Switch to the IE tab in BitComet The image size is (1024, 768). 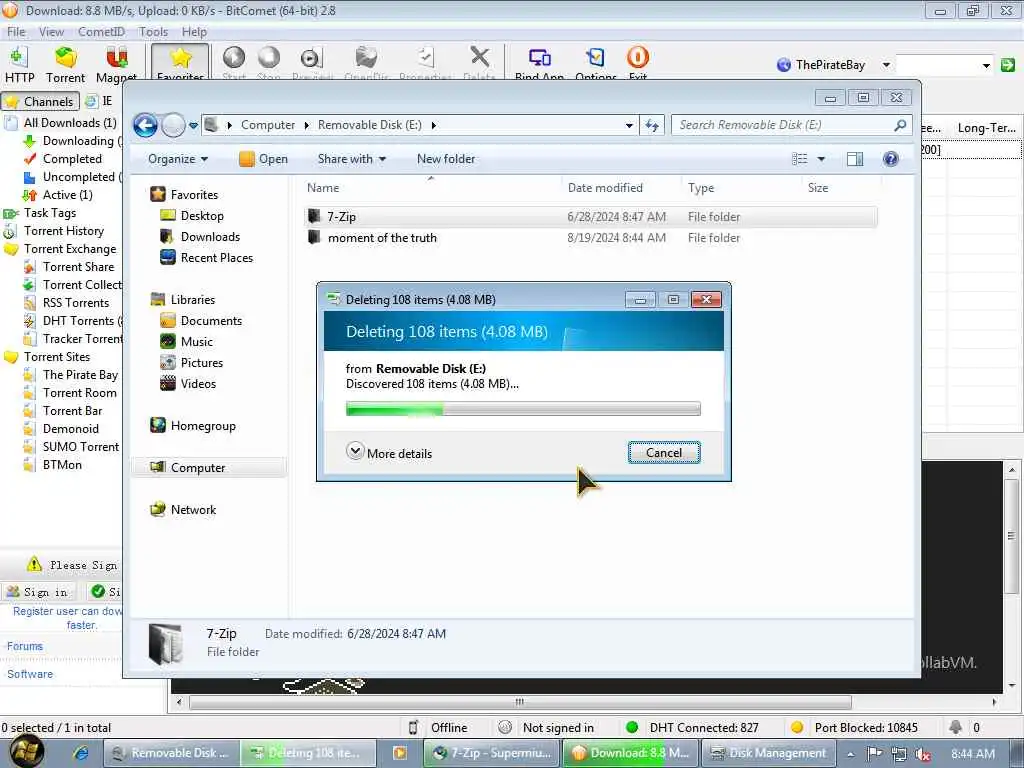pos(99,101)
